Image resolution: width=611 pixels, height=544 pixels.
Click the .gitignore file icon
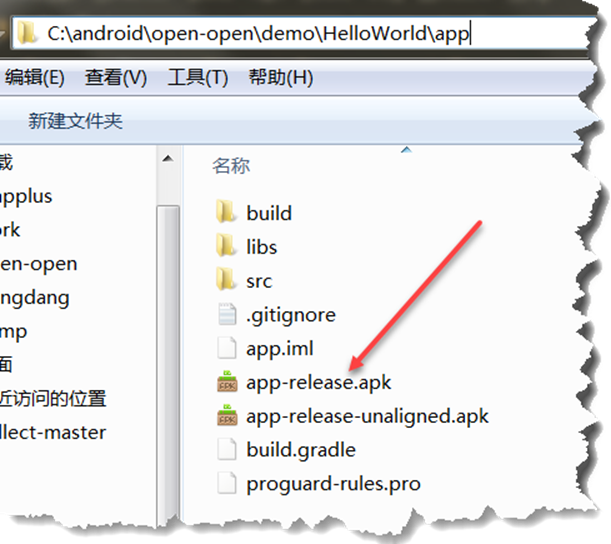(227, 314)
